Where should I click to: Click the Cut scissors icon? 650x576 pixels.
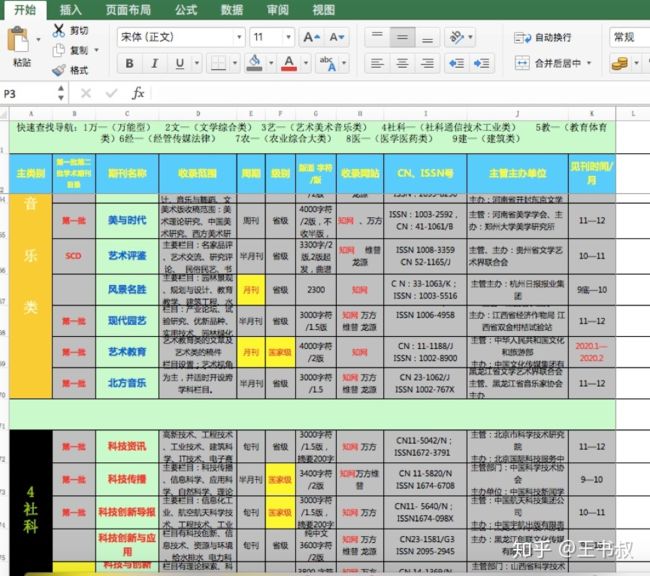pyautogui.click(x=59, y=30)
